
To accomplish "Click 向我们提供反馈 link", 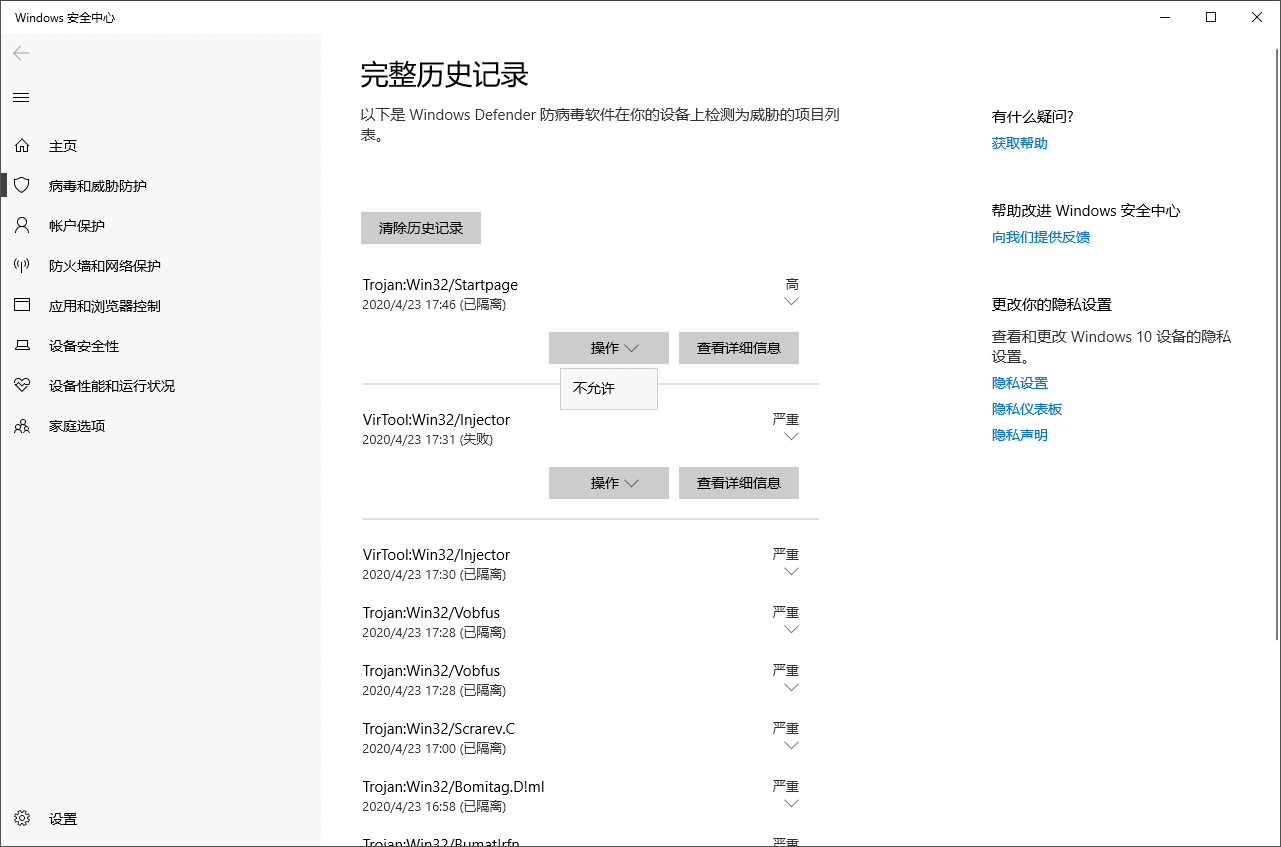I will click(1041, 237).
